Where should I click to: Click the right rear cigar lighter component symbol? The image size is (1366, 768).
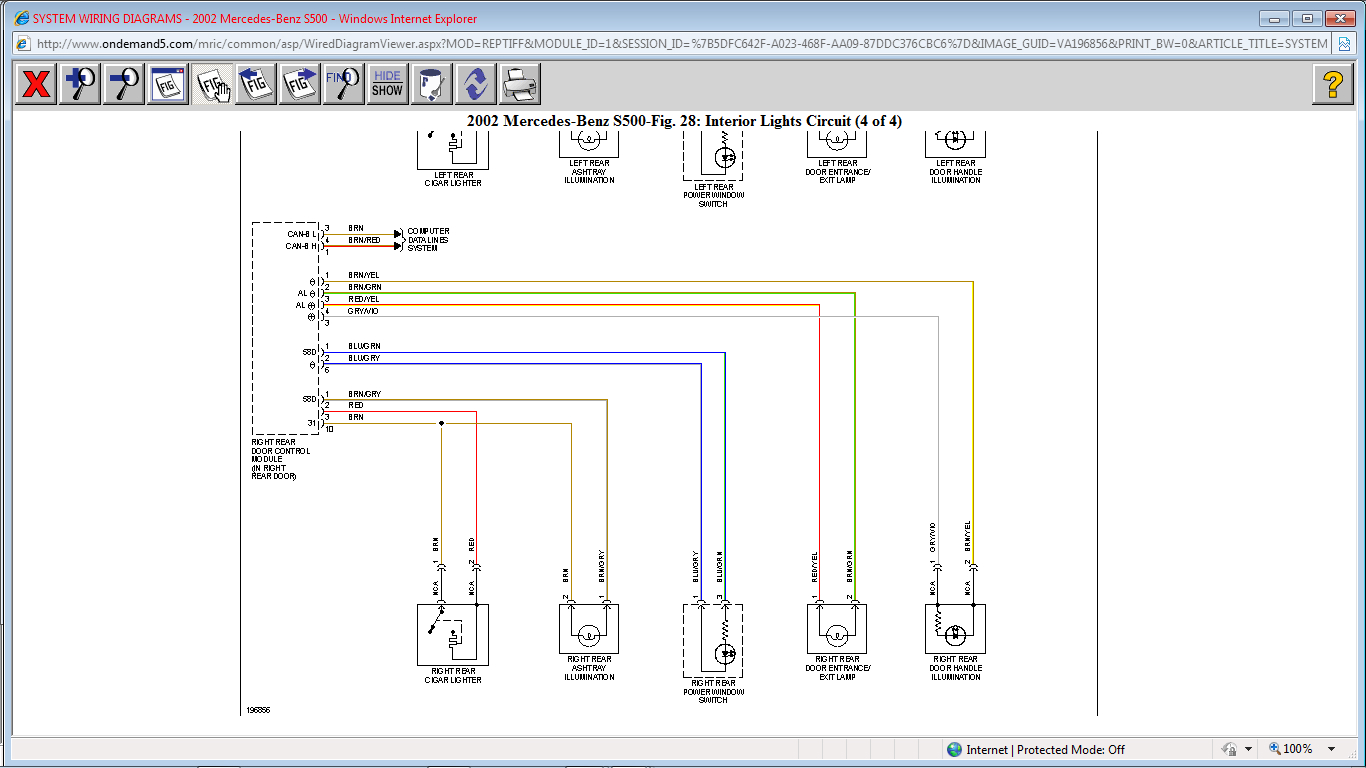point(453,635)
